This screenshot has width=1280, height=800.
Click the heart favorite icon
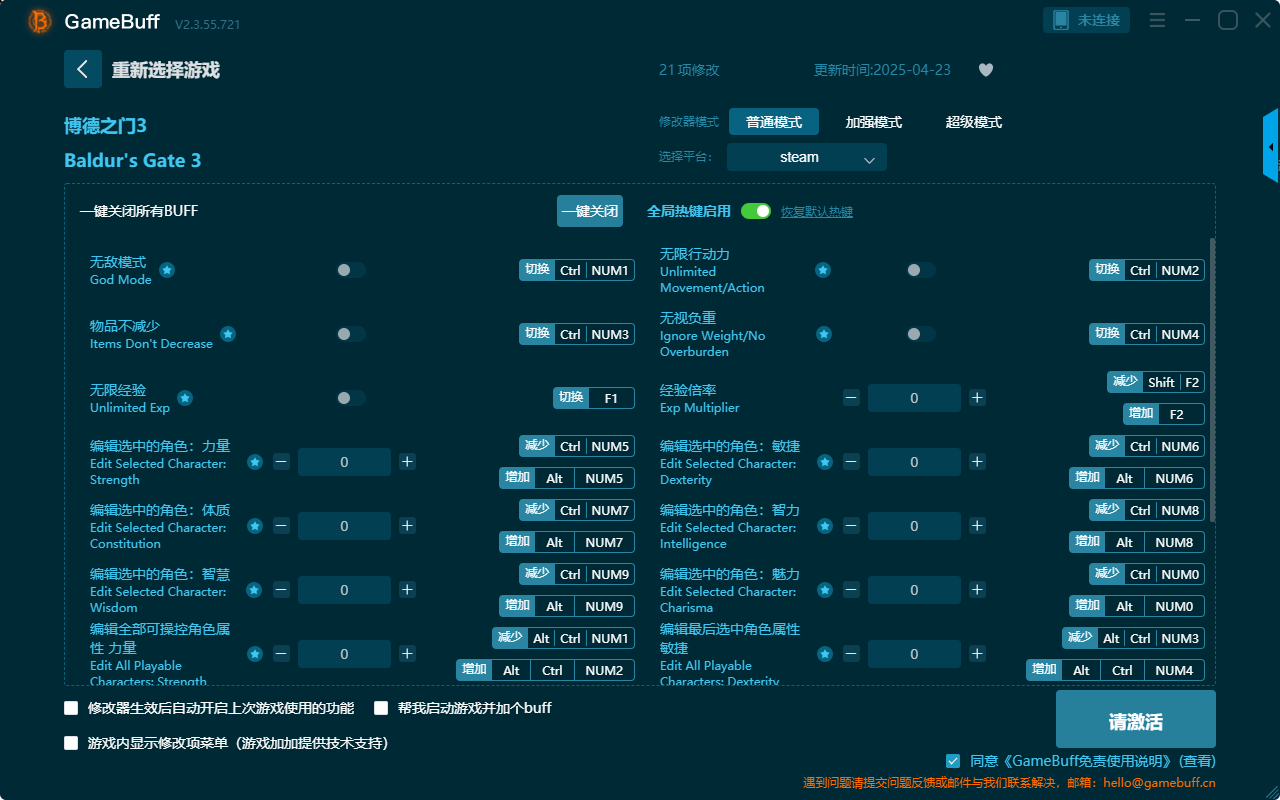pyautogui.click(x=986, y=70)
